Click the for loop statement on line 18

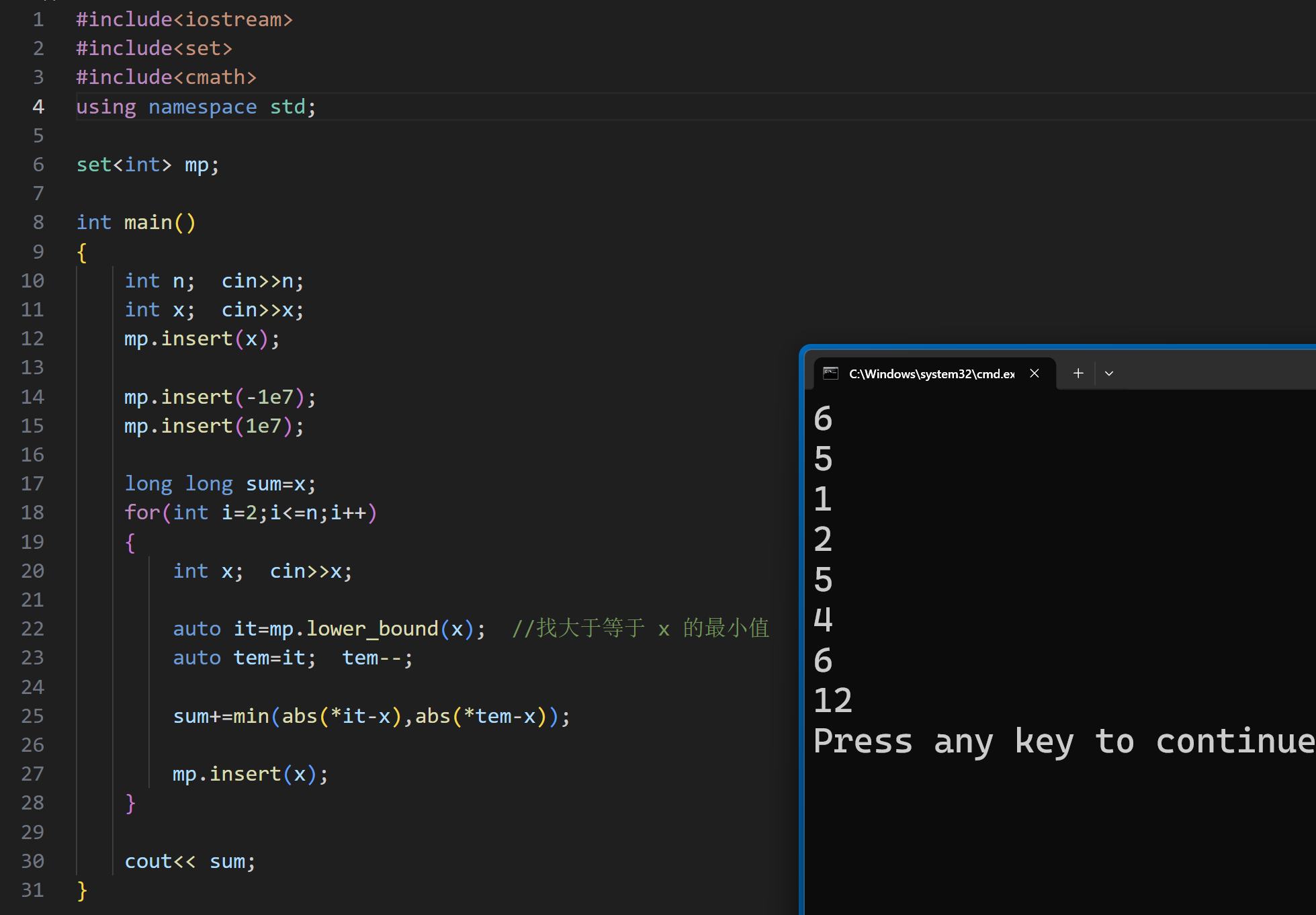click(x=251, y=513)
